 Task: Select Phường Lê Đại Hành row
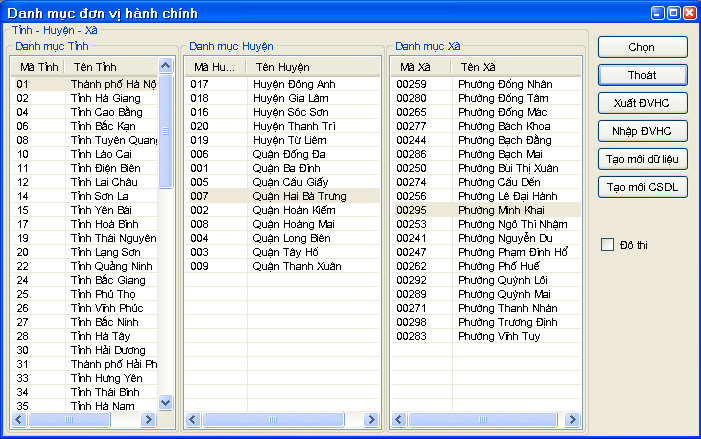point(486,196)
